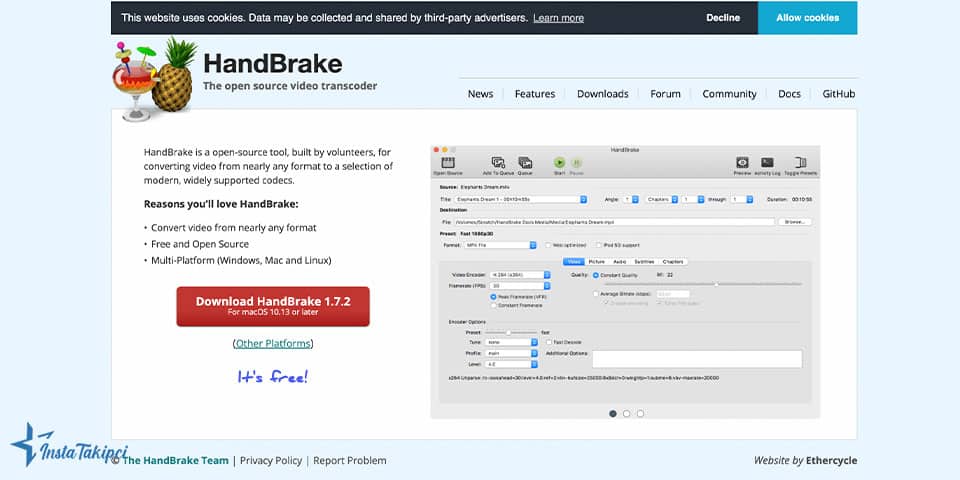
Task: Select the third carousel dot
Action: click(x=640, y=414)
